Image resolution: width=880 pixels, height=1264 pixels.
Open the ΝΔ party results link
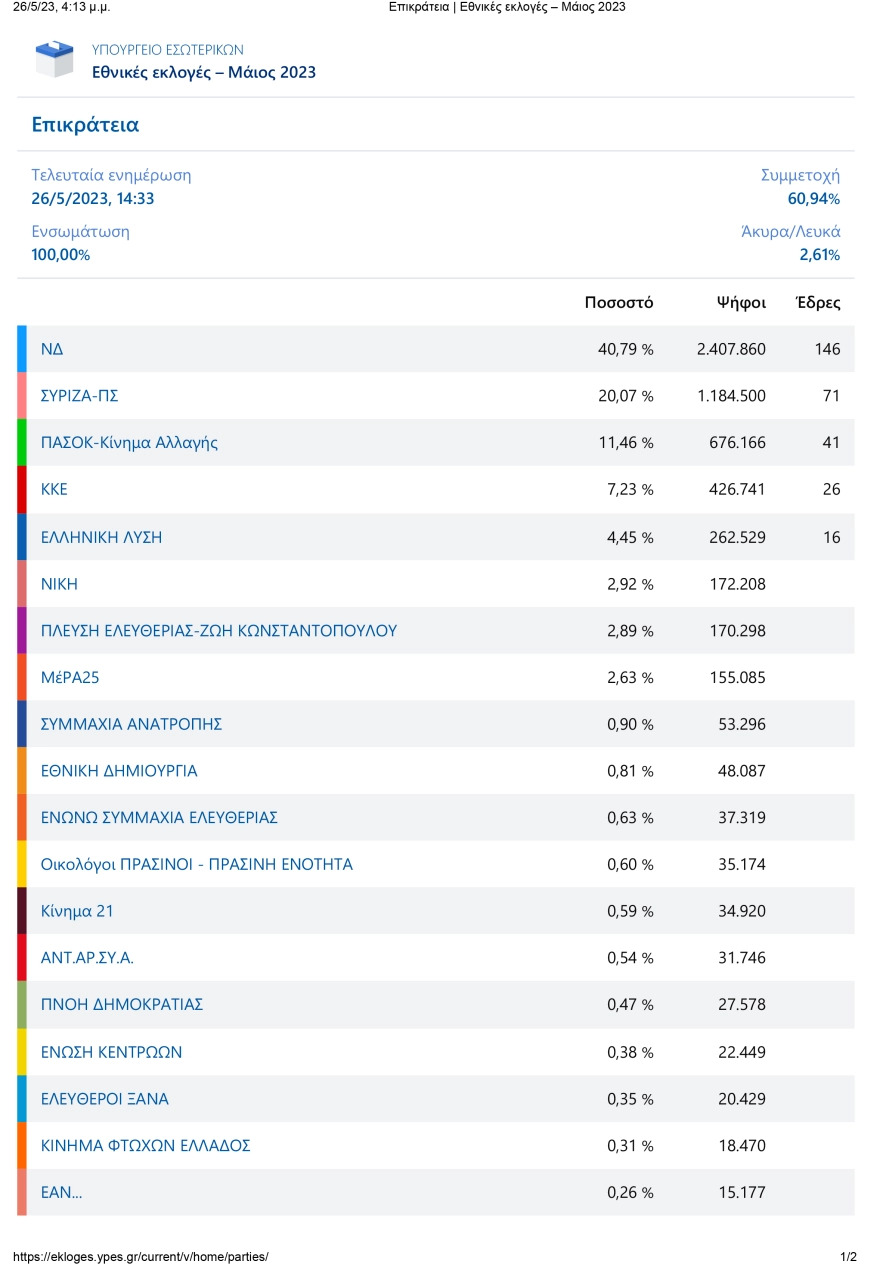52,349
